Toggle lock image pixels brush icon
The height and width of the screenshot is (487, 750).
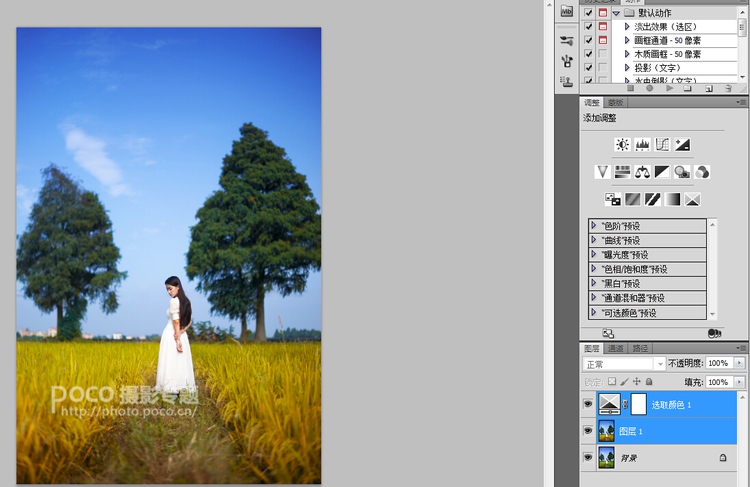624,381
